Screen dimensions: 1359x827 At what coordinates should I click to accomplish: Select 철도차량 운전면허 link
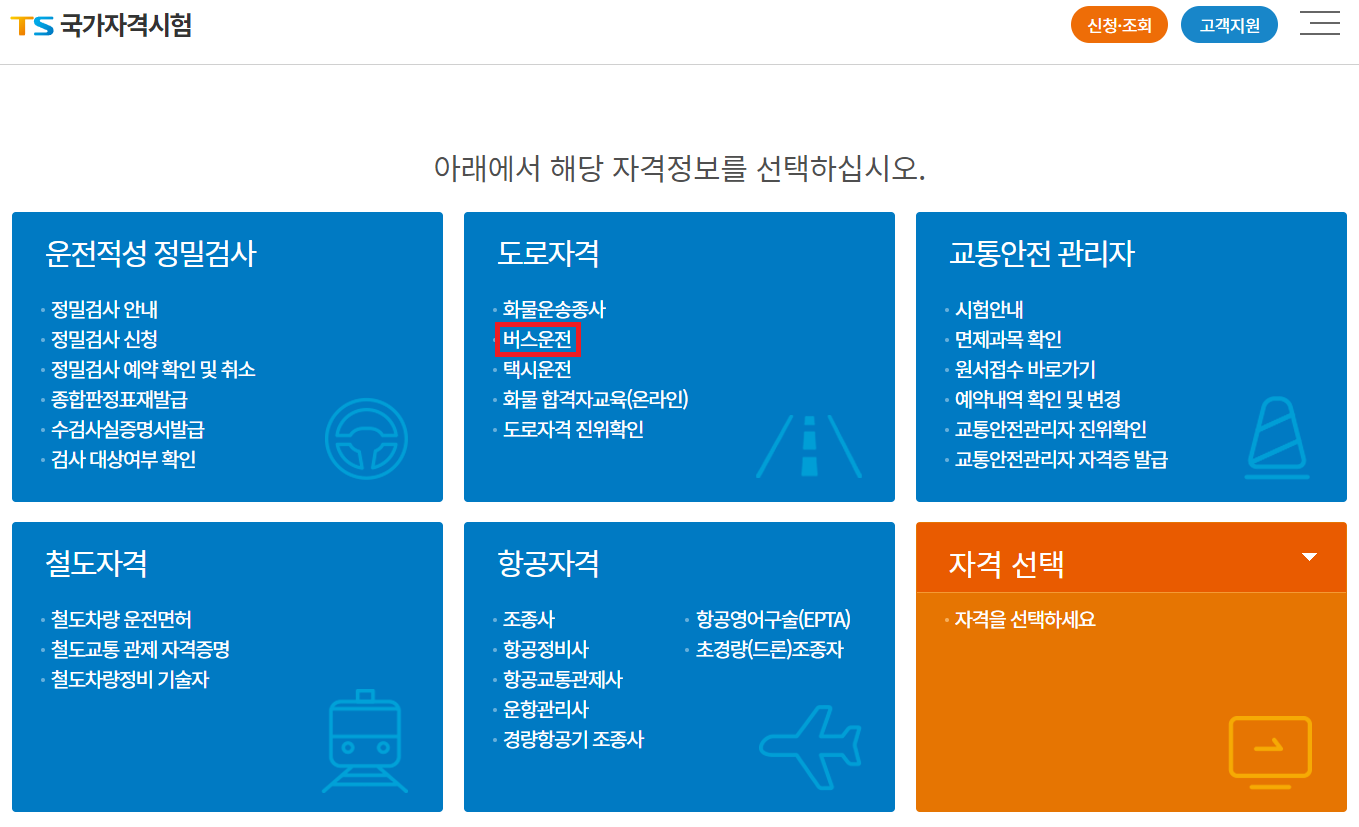pos(121,620)
